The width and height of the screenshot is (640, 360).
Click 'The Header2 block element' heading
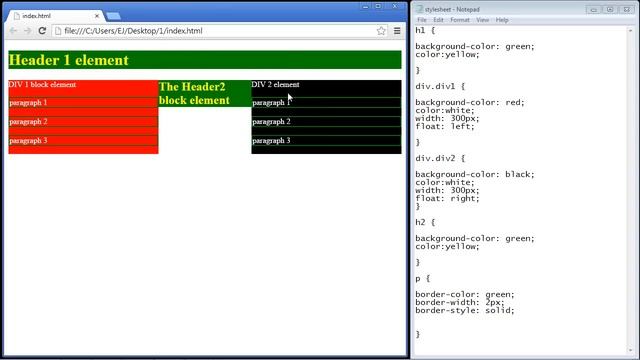[x=194, y=93]
